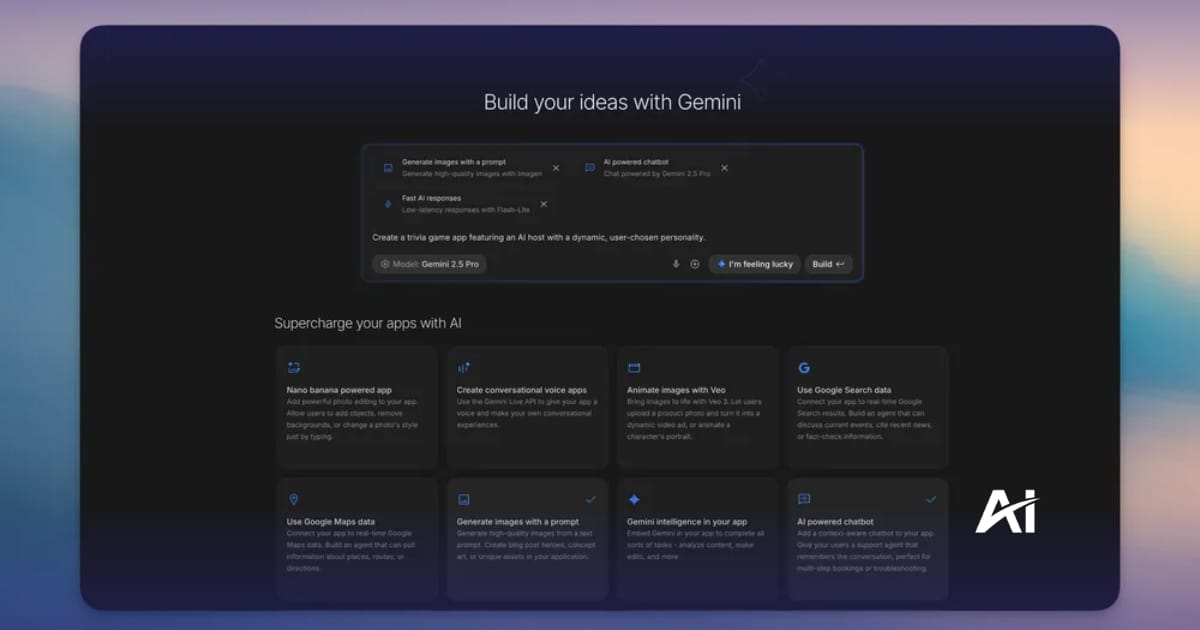Image resolution: width=1200 pixels, height=630 pixels.
Task: Click the video icon on Veo card
Action: (634, 368)
